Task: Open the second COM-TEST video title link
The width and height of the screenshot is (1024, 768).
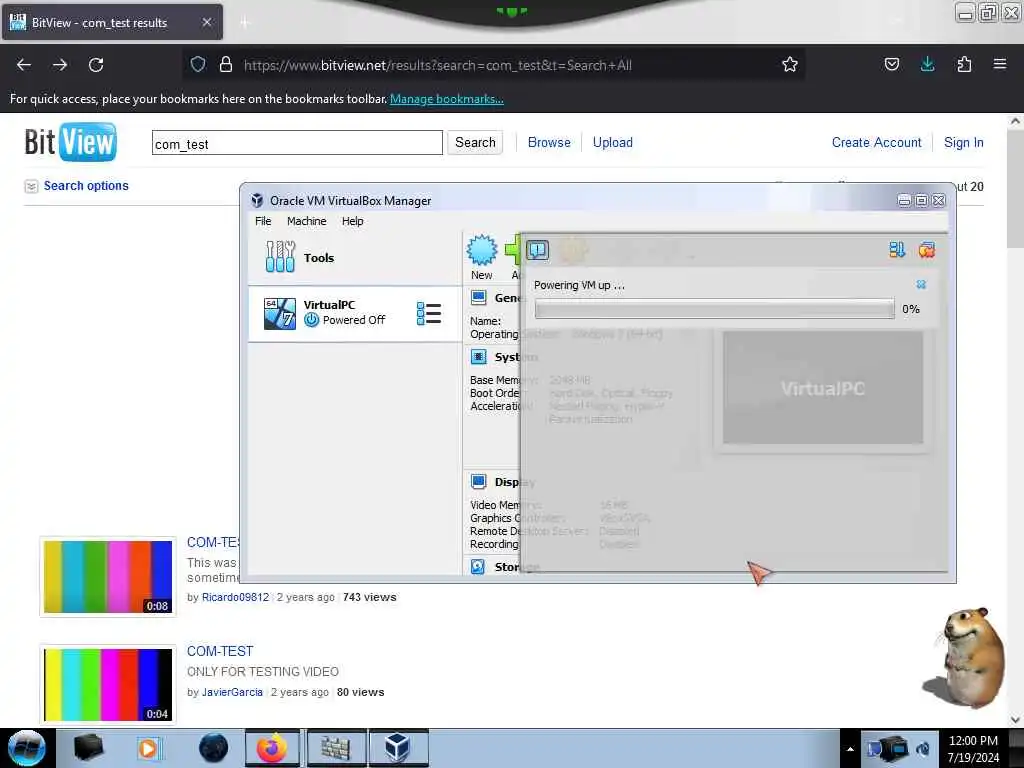Action: point(220,651)
